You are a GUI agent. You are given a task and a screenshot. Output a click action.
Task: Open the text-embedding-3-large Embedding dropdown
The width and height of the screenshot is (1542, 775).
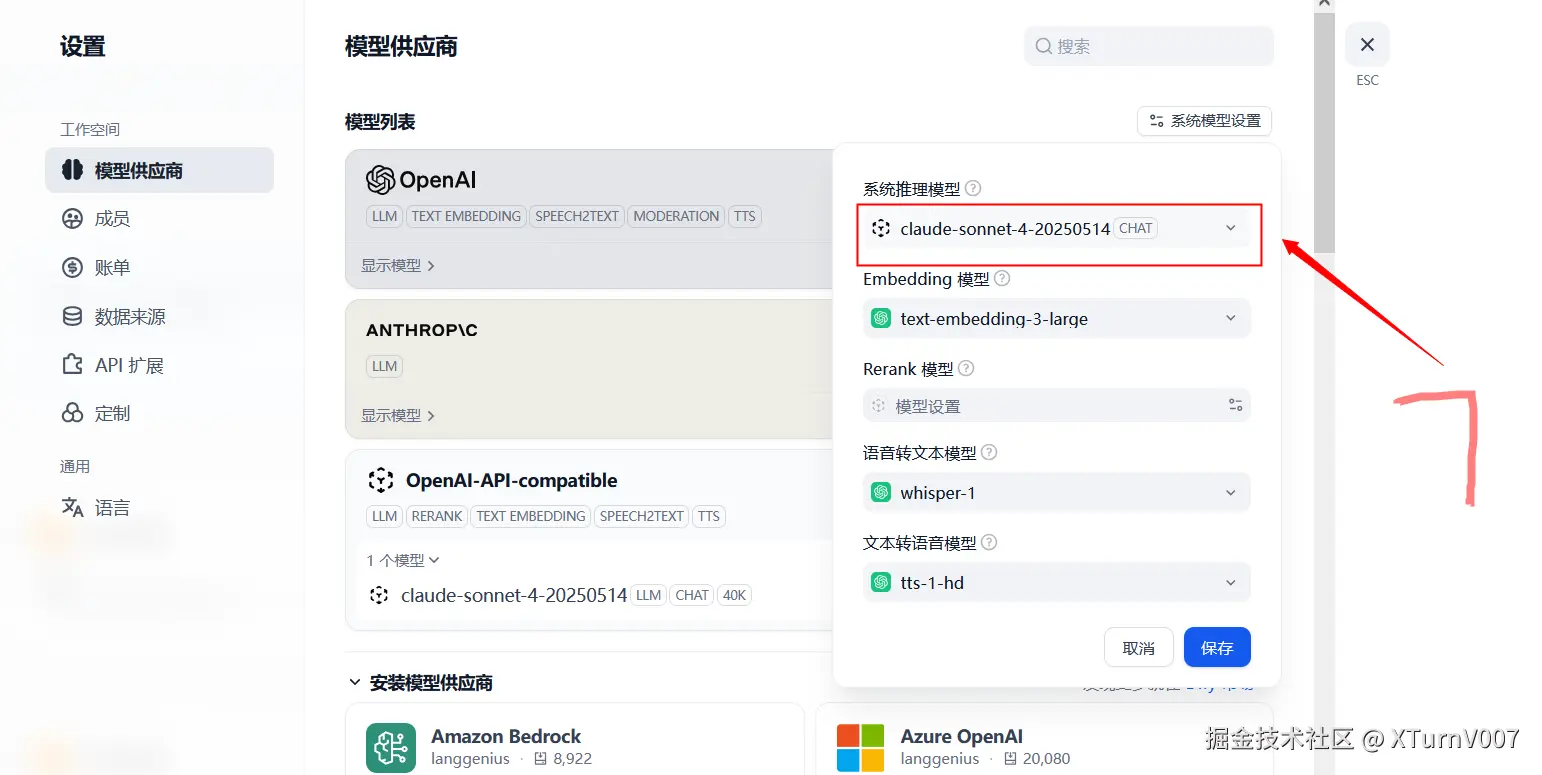click(x=1056, y=319)
